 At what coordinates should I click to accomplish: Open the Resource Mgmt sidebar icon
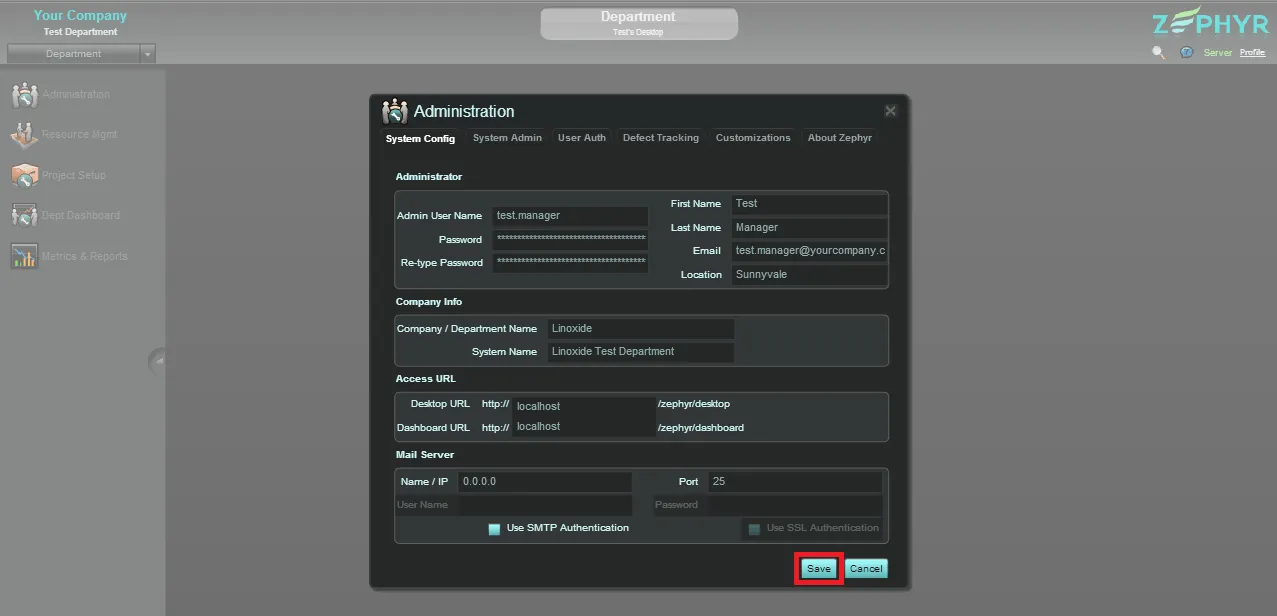24,135
